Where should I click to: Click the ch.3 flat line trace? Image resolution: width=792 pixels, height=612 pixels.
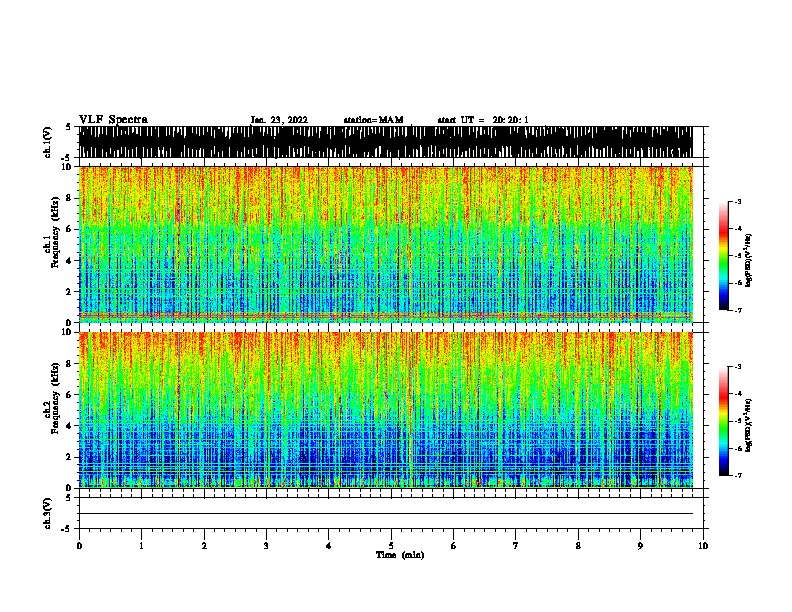point(386,514)
